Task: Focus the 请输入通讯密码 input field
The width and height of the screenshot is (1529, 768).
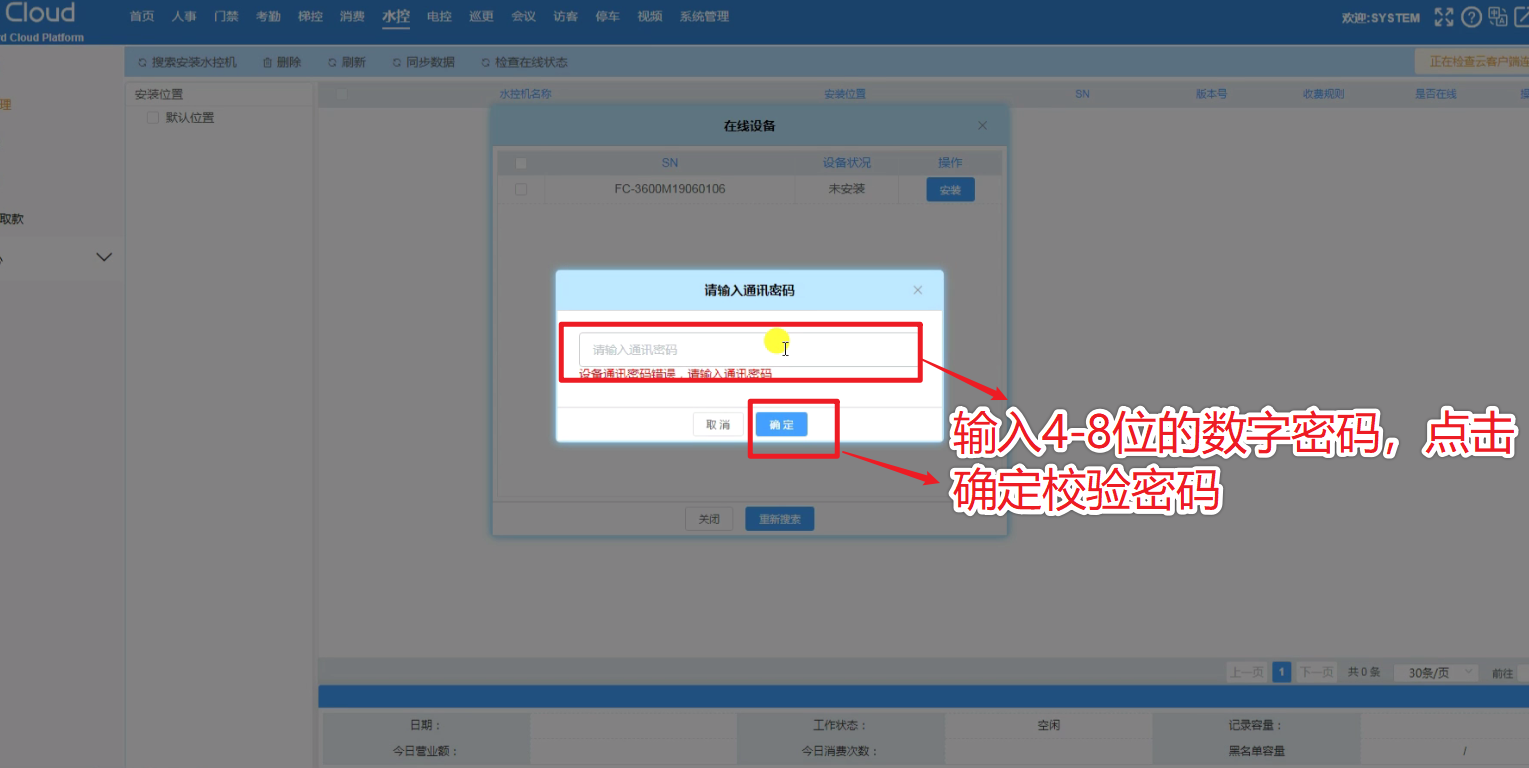Action: [748, 350]
